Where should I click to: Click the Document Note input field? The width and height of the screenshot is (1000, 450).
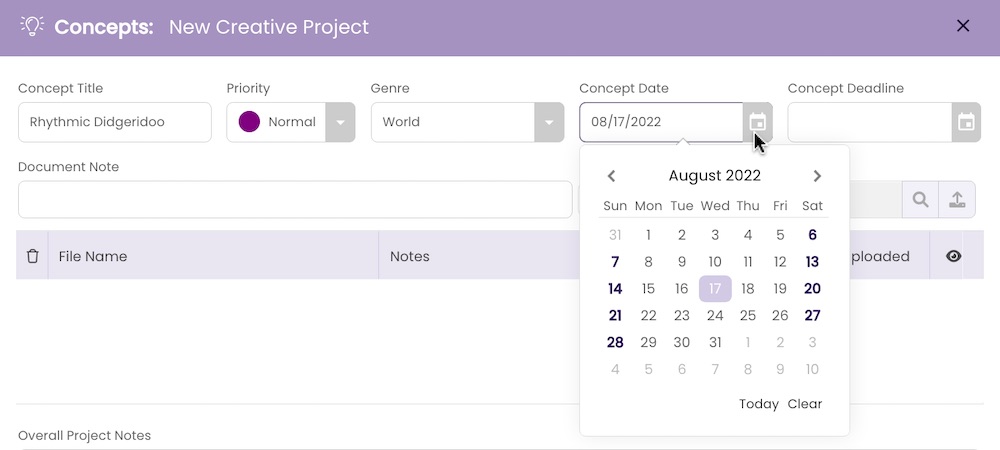pos(295,200)
